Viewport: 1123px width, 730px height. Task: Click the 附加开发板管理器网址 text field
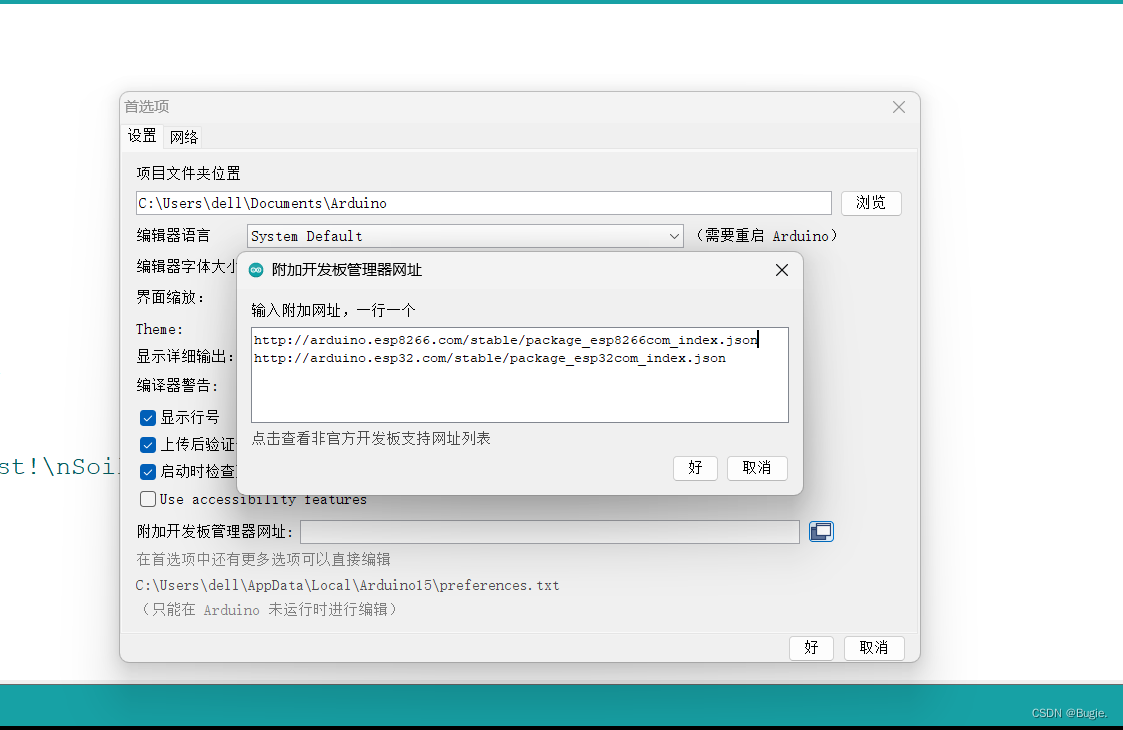[550, 532]
